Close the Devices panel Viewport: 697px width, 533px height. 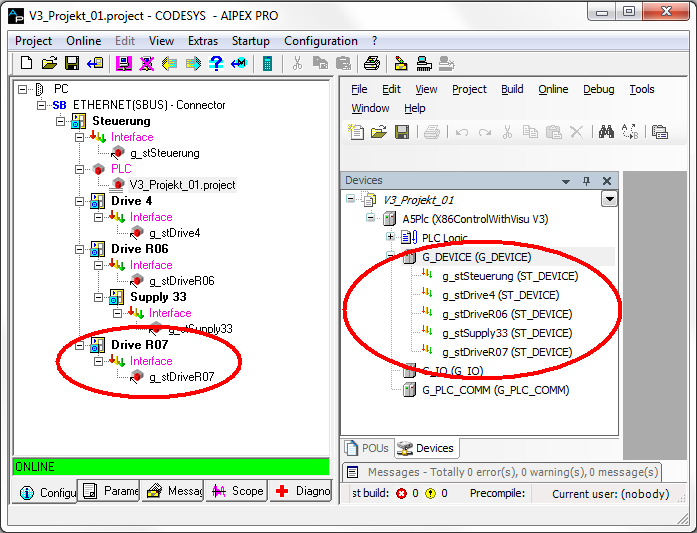click(607, 181)
